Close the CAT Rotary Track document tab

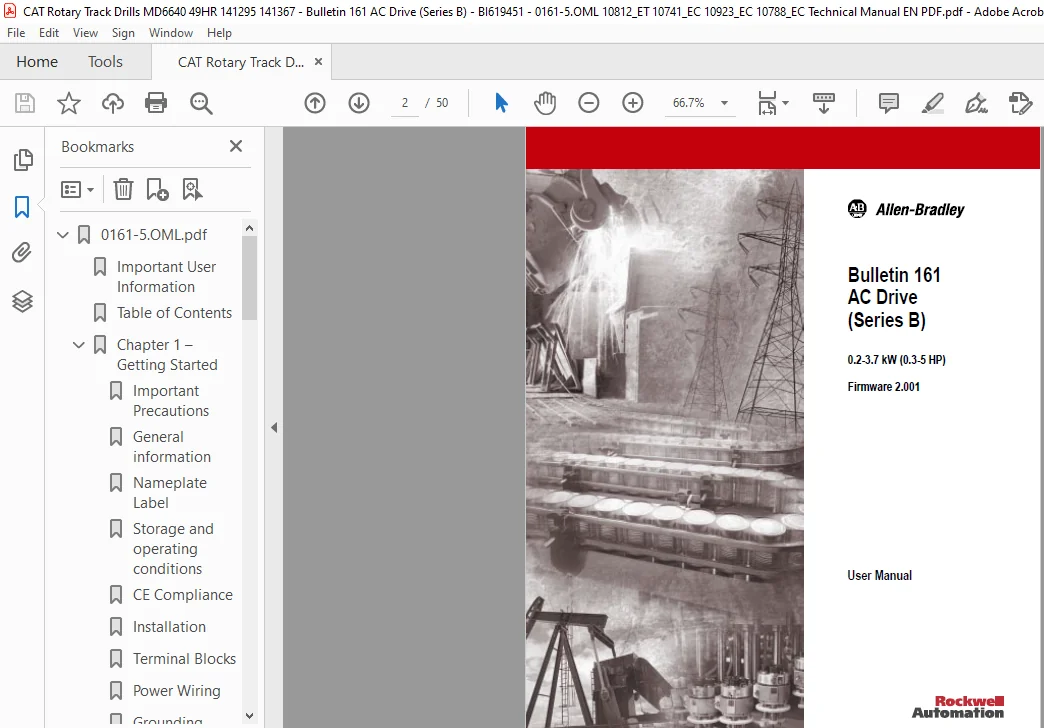click(x=318, y=61)
